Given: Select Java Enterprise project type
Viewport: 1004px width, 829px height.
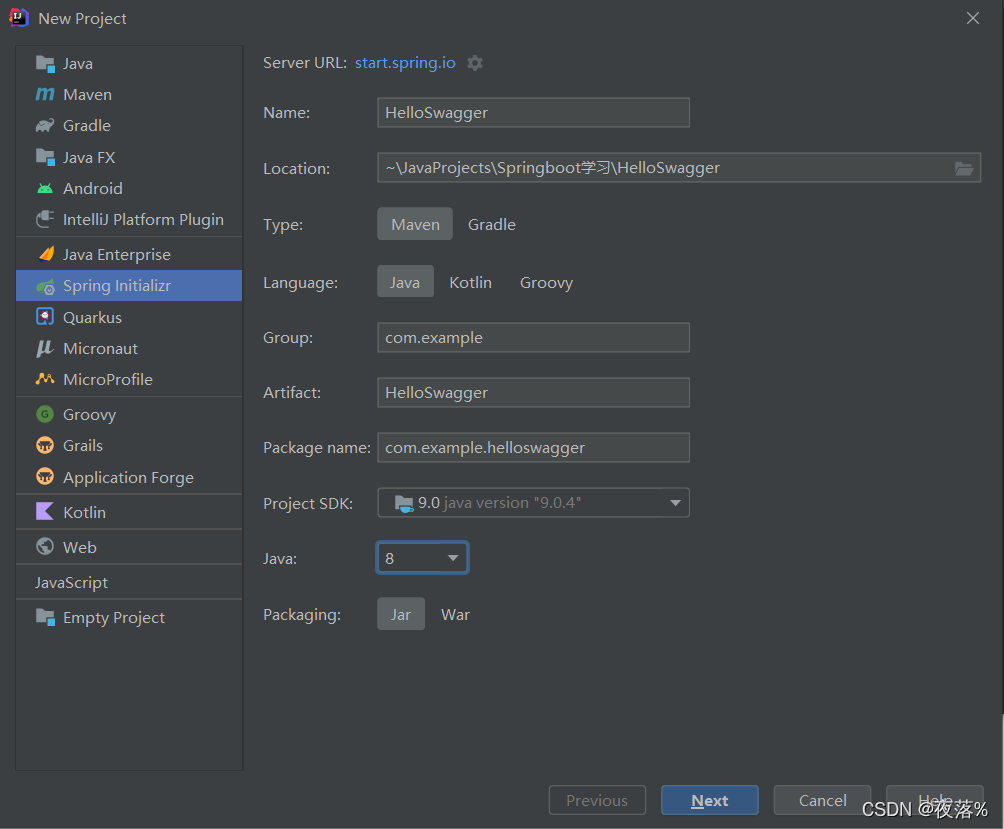Looking at the screenshot, I should (x=116, y=255).
